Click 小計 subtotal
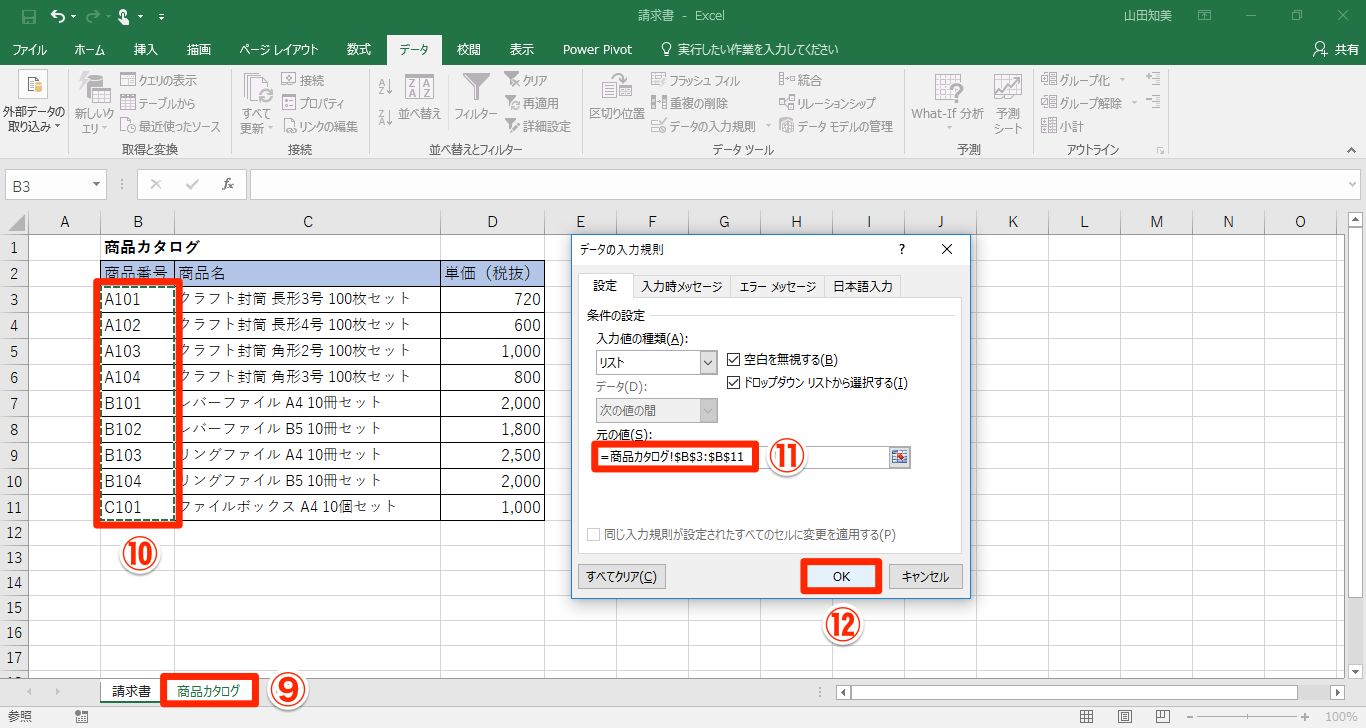 1063,126
